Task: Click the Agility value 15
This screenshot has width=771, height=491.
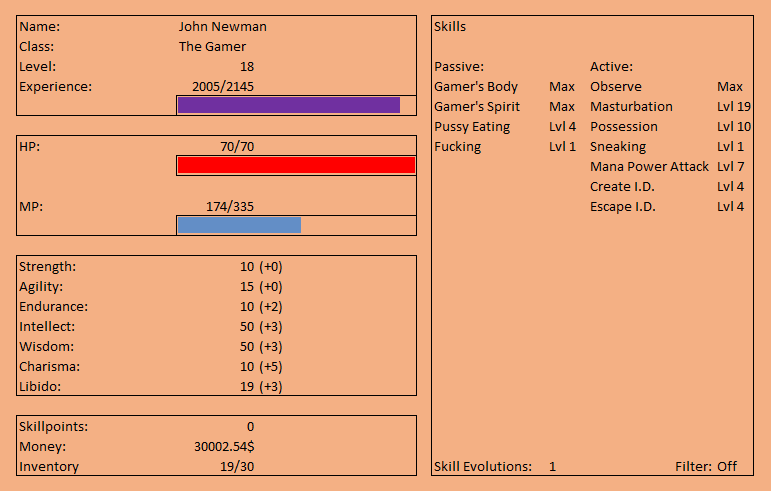Action: [247, 287]
